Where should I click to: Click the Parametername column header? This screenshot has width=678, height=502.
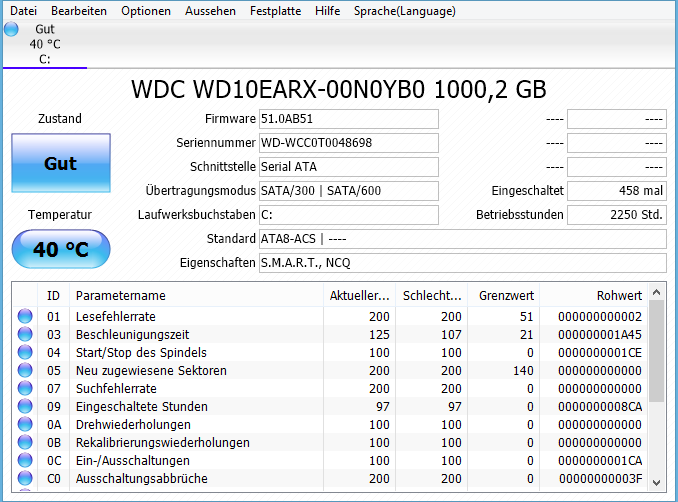click(196, 296)
